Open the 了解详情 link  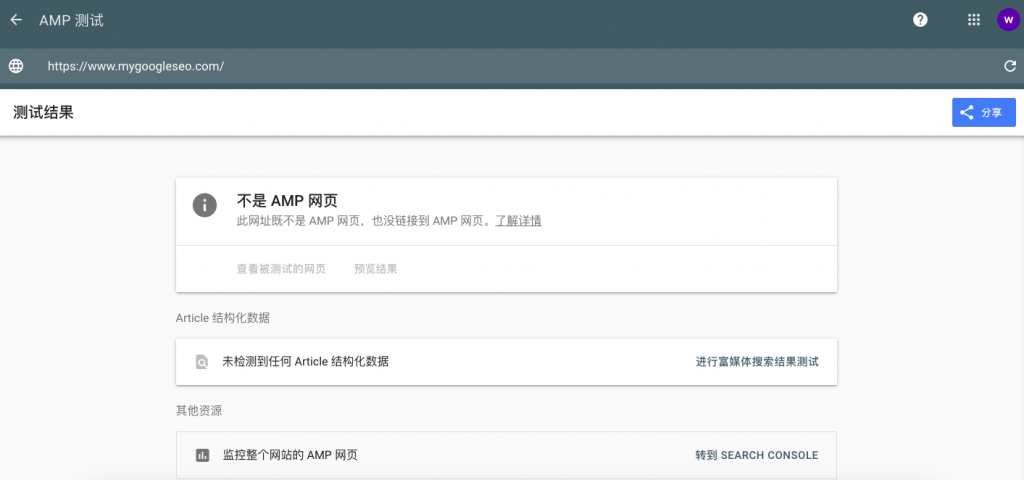click(x=518, y=221)
